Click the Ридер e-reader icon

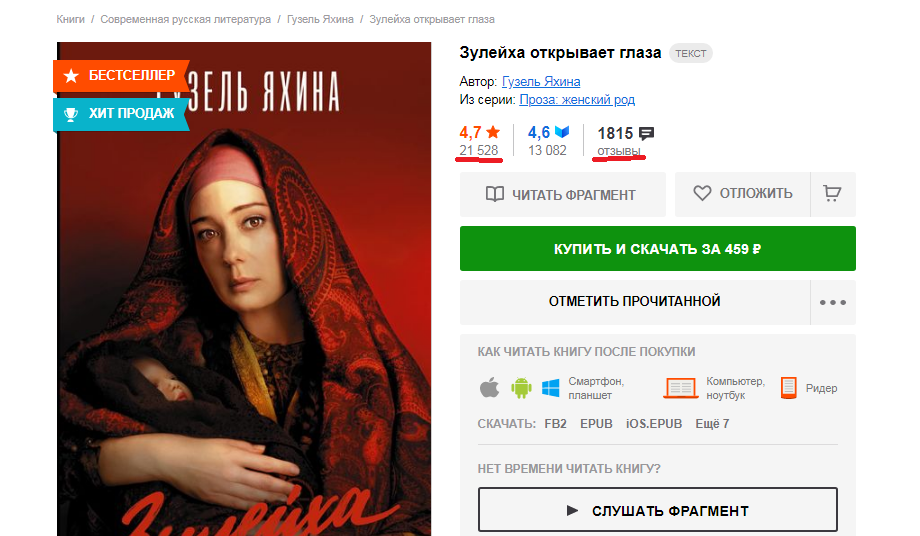pyautogui.click(x=789, y=388)
